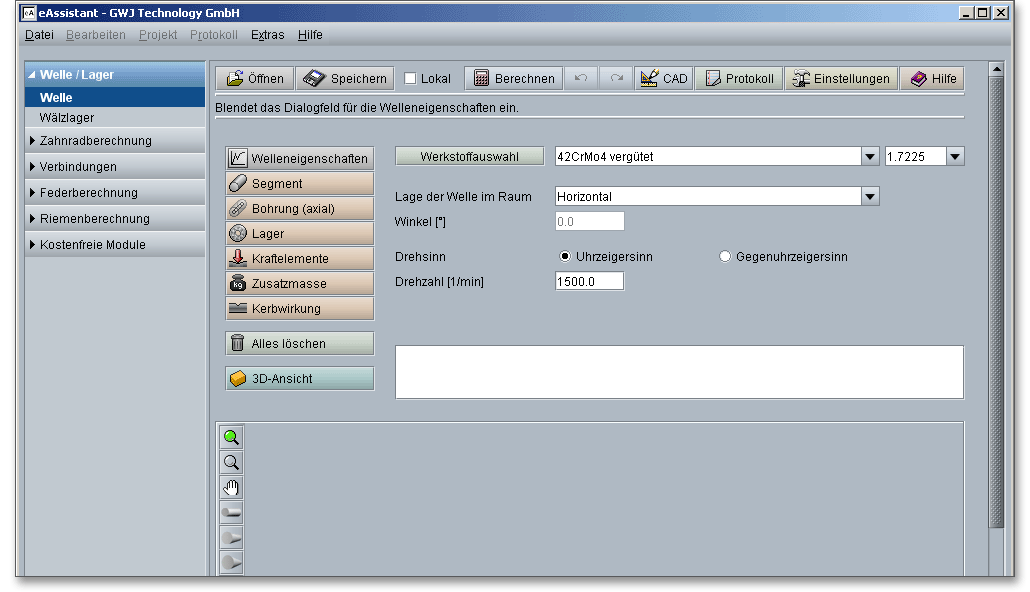
Task: Select Wälzlager in the sidebar
Action: (67, 118)
